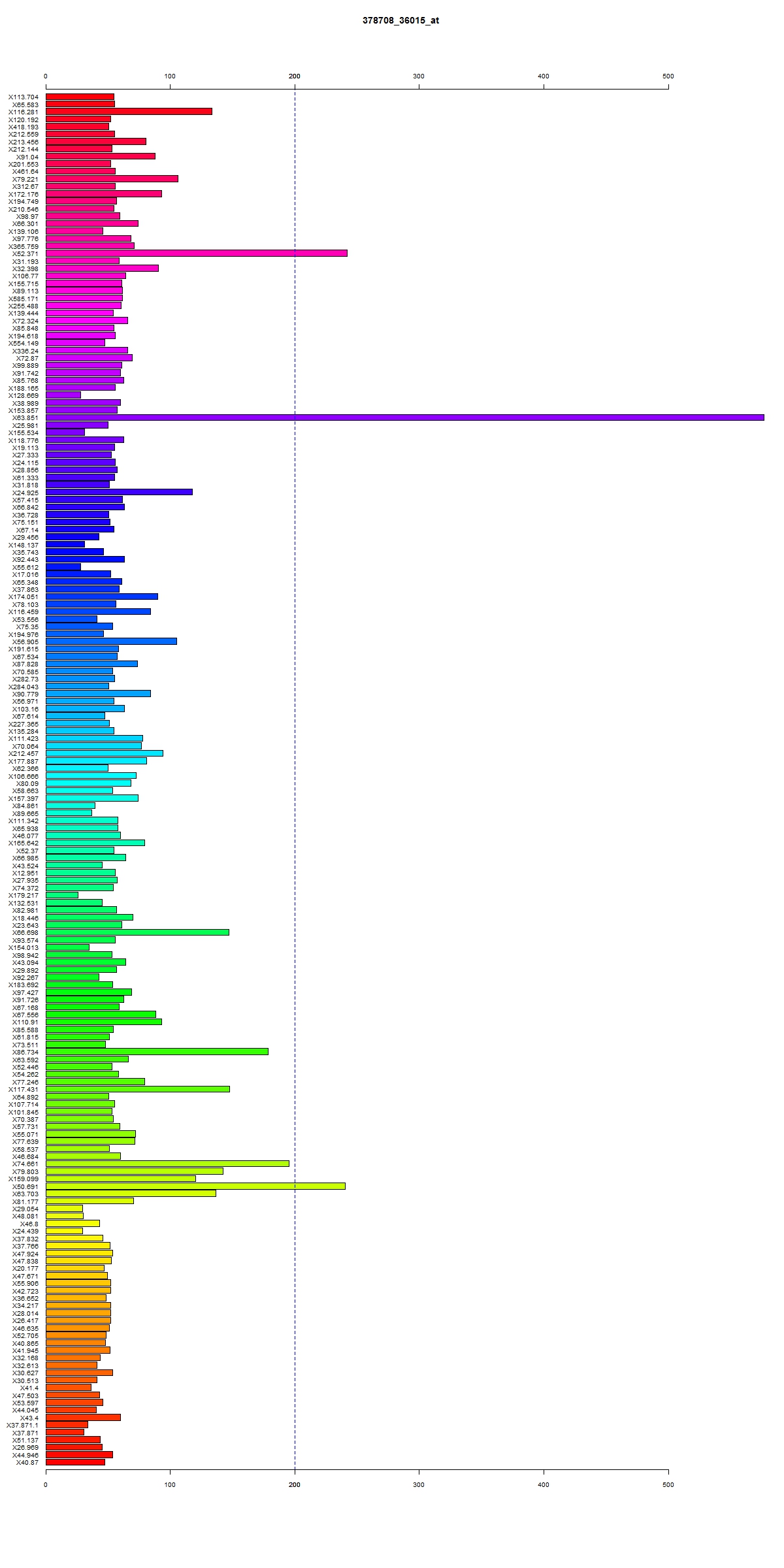
Task: Click the magenta bar of row X52.371
Action: (x=197, y=253)
